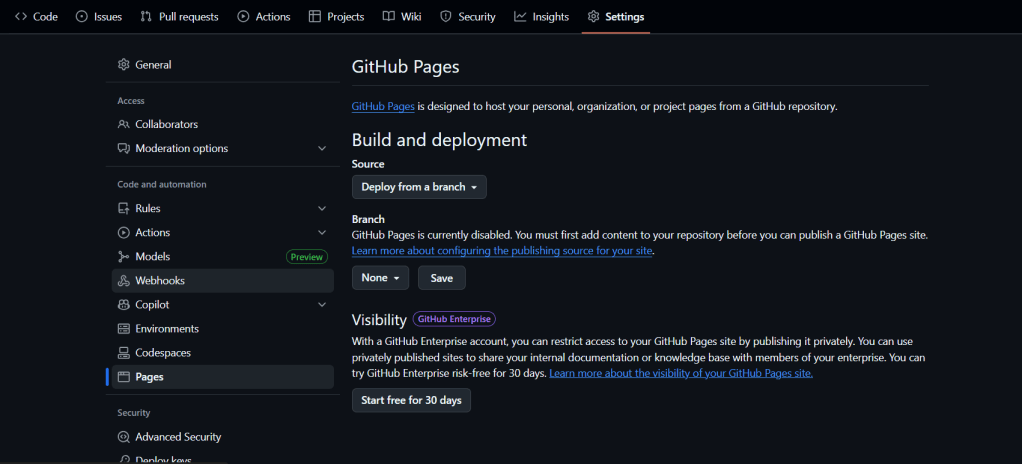Click the Build and deployment heading
This screenshot has width=1022, height=464.
pos(439,140)
